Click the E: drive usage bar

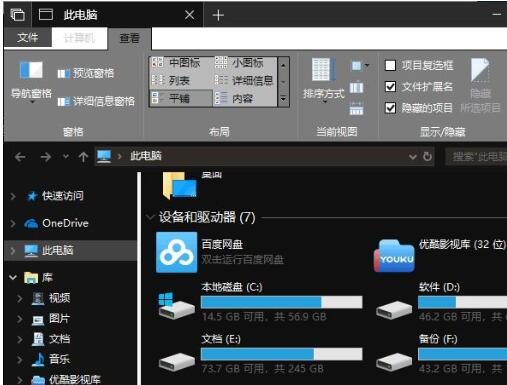point(282,354)
